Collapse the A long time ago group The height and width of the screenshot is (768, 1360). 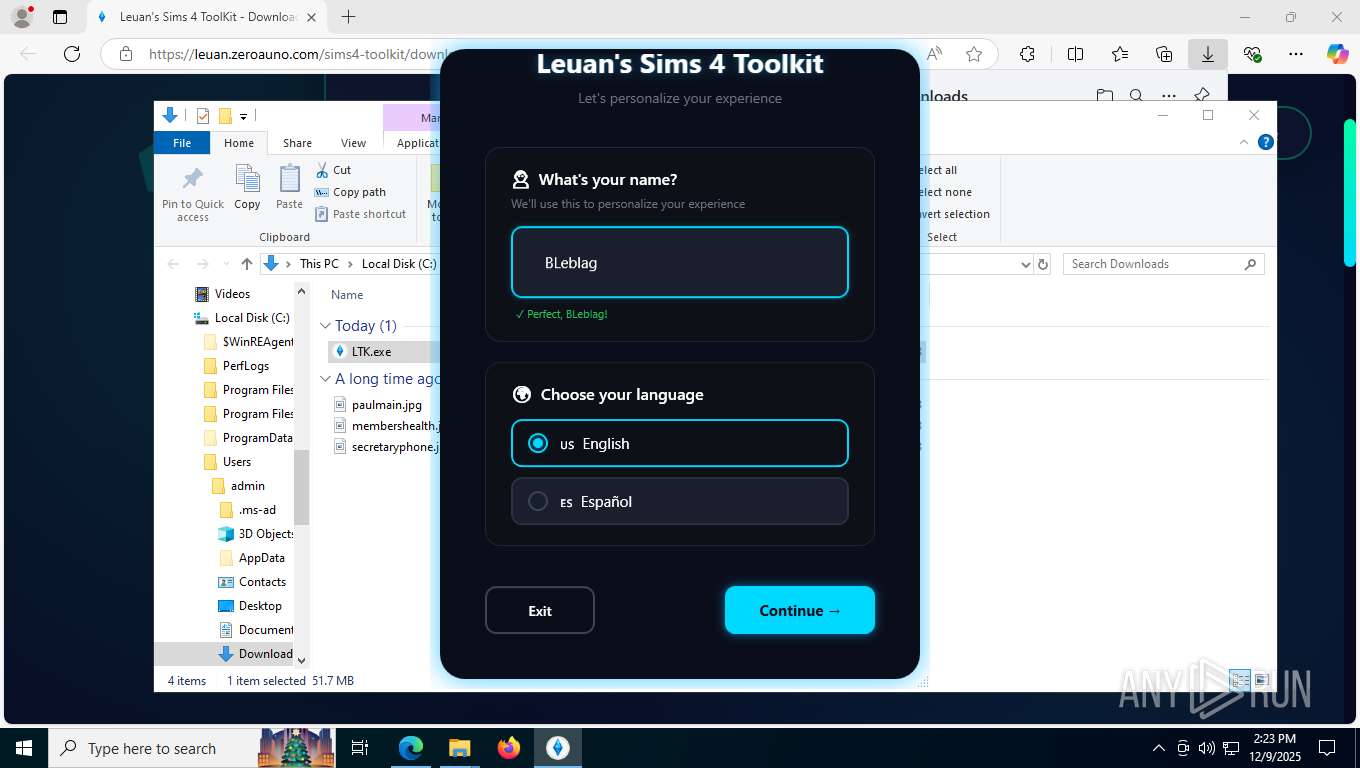pyautogui.click(x=325, y=379)
